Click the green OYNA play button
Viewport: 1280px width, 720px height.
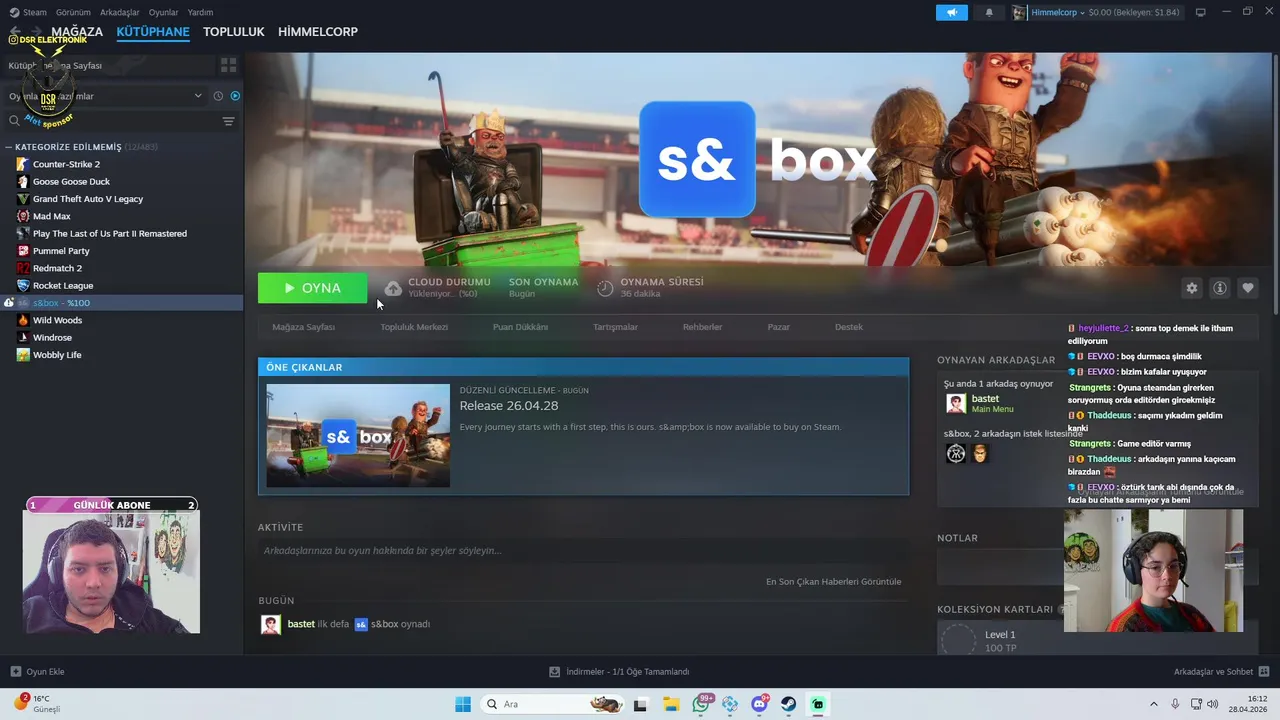[x=312, y=288]
